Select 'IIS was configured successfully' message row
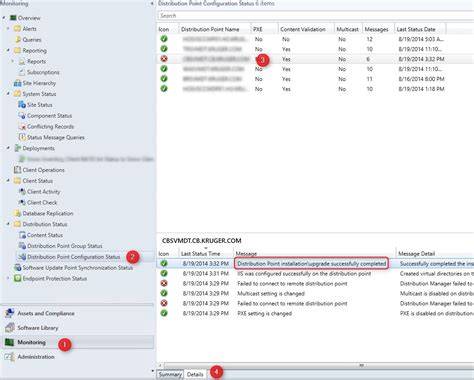Screen dimensions: 474x380 tap(315, 274)
